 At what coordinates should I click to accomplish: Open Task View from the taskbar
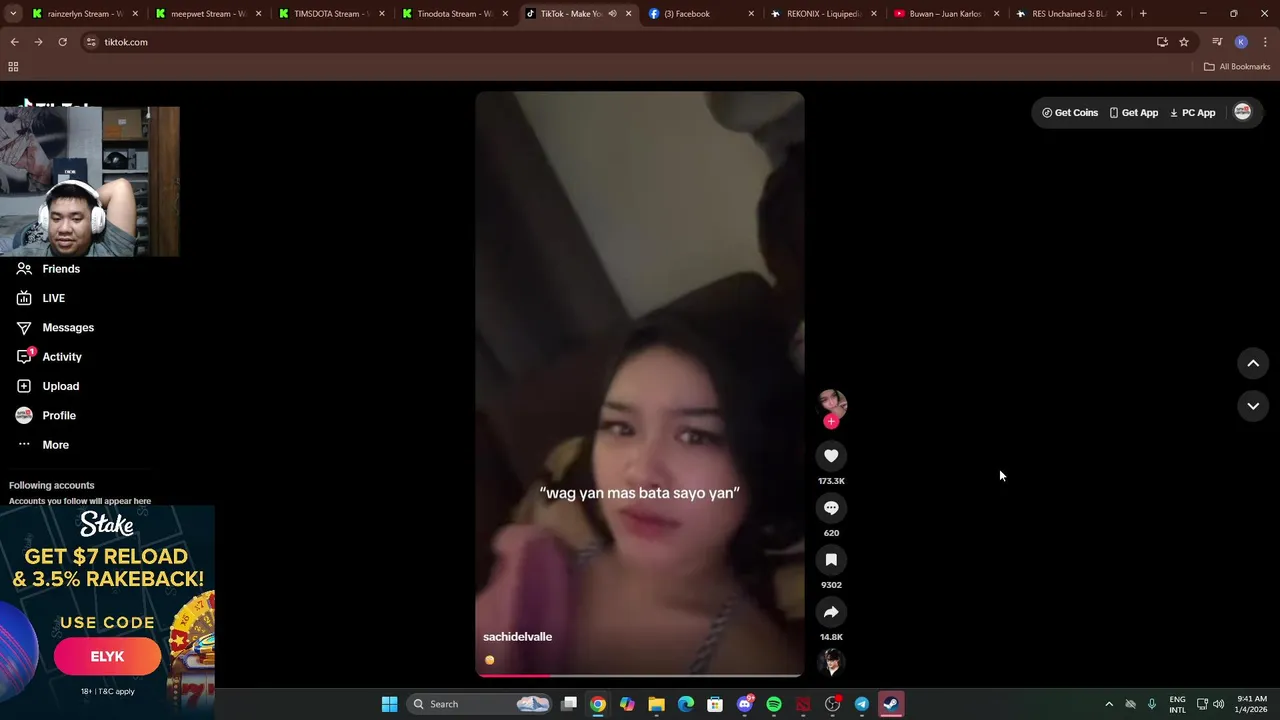pyautogui.click(x=569, y=704)
